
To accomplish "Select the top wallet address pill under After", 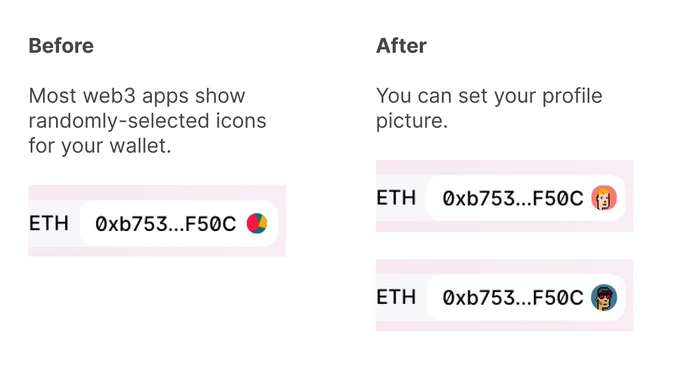I will point(526,198).
